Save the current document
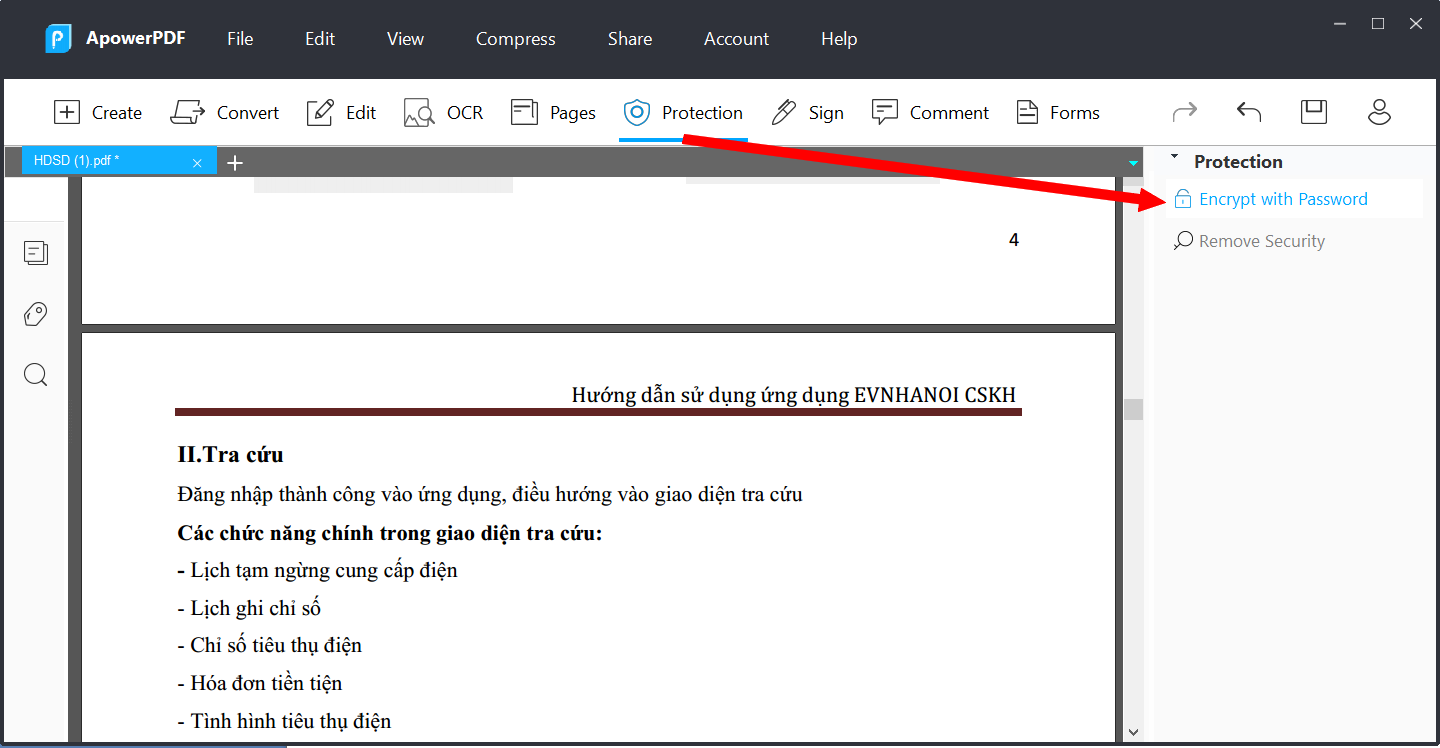The width and height of the screenshot is (1440, 748). click(x=1313, y=112)
